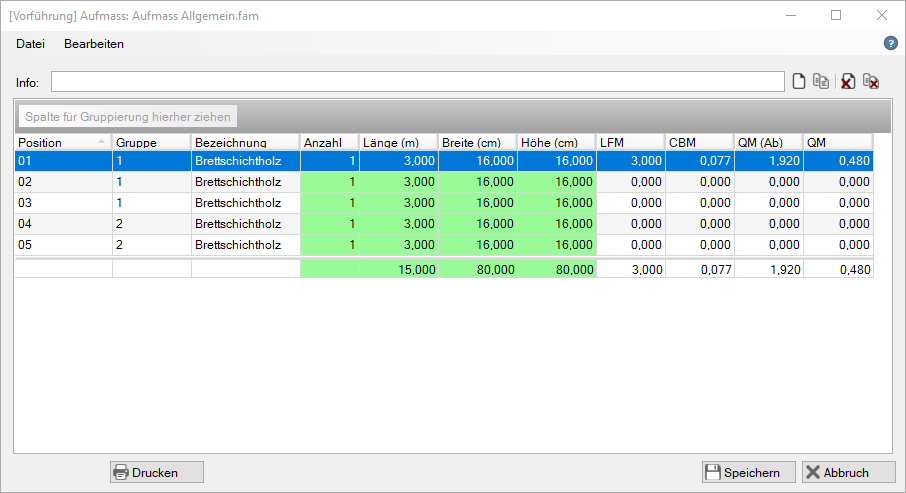Click the green Anzahl cell in row 05

pyautogui.click(x=329, y=244)
